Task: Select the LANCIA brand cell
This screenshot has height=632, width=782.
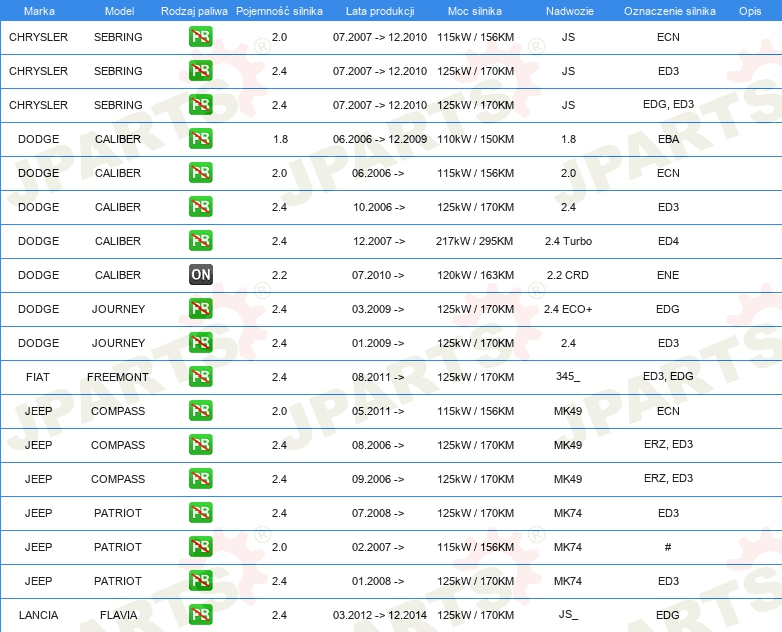Action: tap(38, 615)
